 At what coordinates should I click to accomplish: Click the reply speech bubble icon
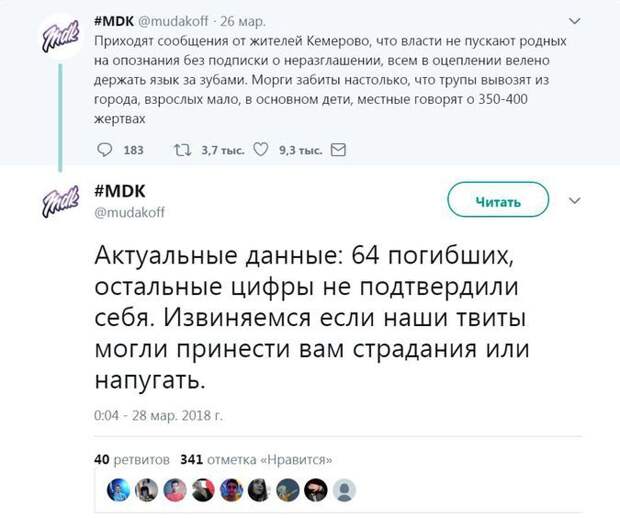pos(106,149)
